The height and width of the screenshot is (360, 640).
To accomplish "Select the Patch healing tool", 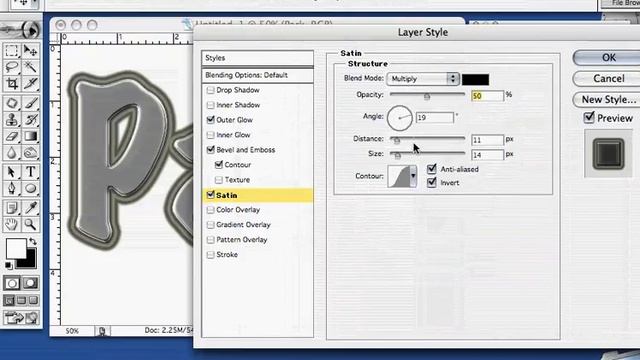I will pyautogui.click(x=12, y=103).
